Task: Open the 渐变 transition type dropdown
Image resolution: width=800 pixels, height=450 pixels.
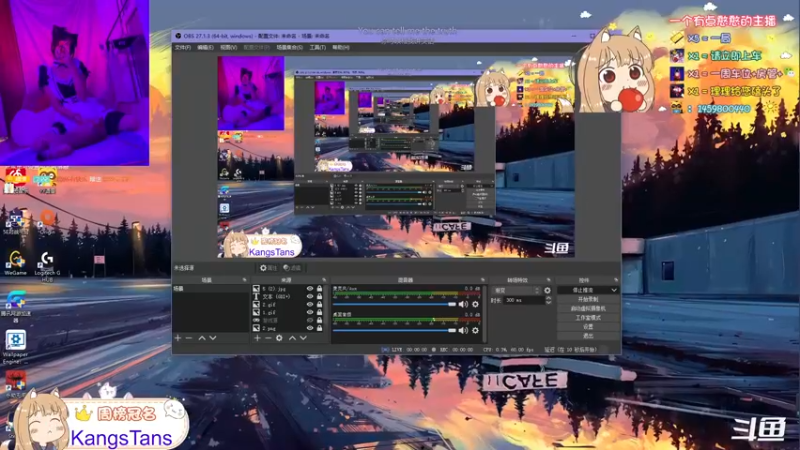Action: [x=516, y=290]
